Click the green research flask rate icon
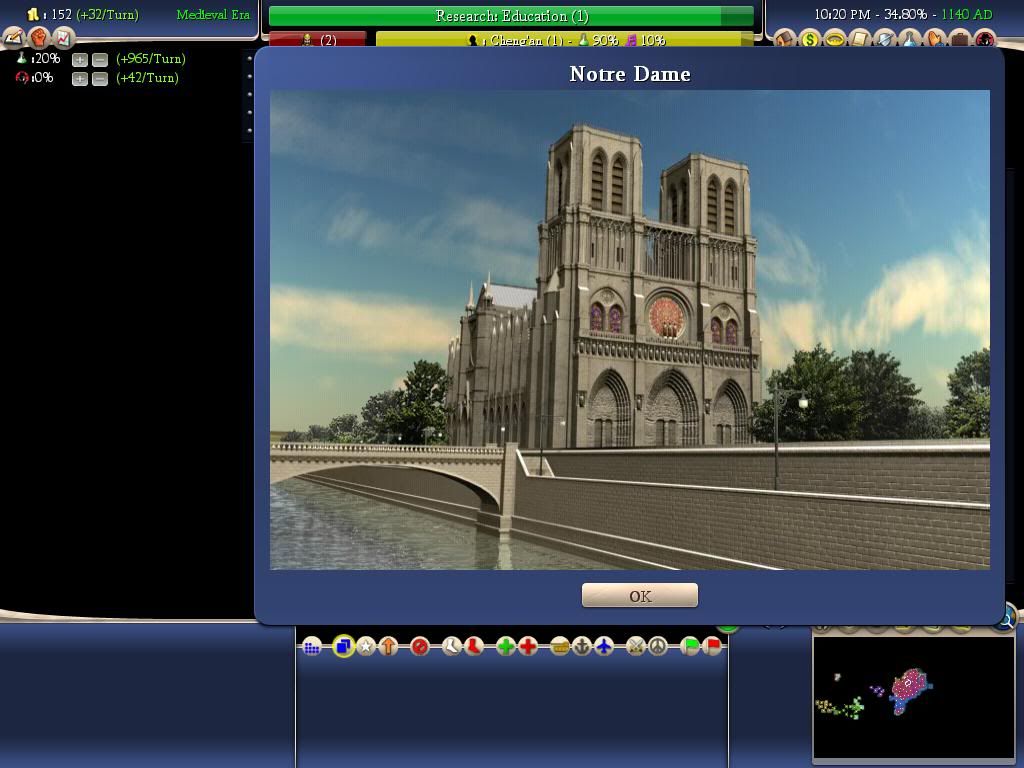Image resolution: width=1024 pixels, height=768 pixels. click(22, 59)
